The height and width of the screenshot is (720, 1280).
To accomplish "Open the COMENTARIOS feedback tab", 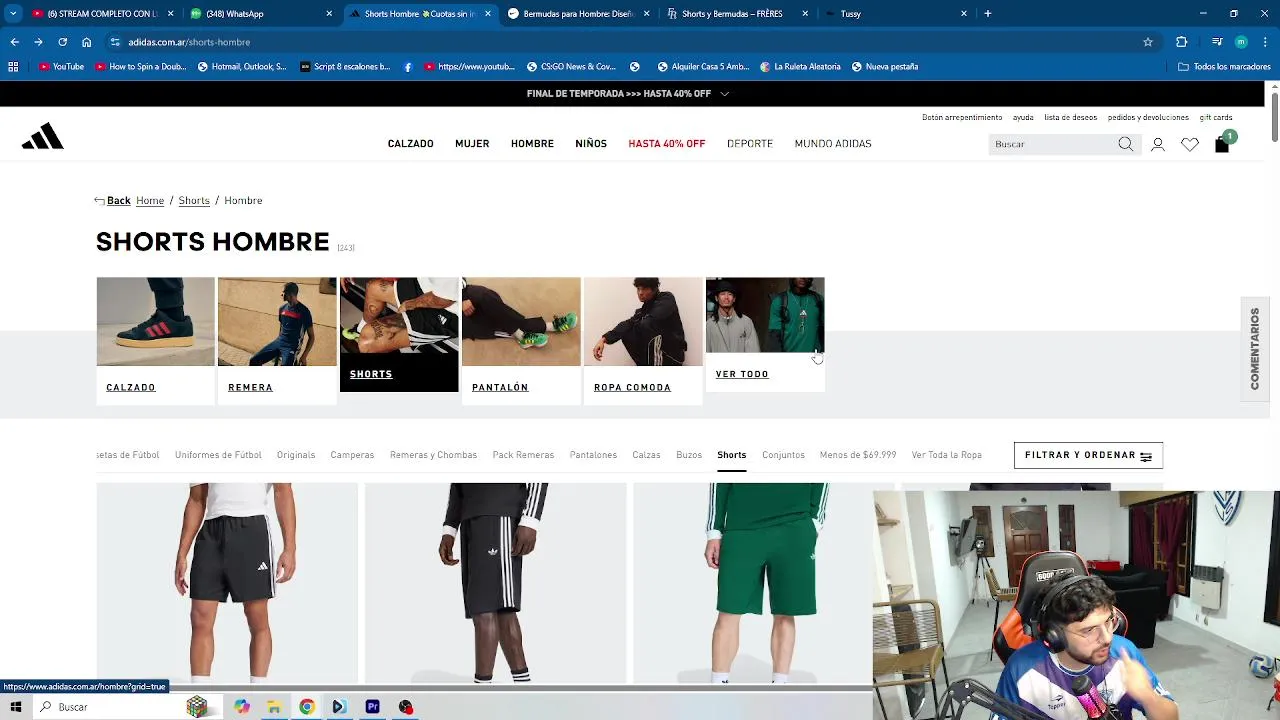I will pyautogui.click(x=1255, y=349).
